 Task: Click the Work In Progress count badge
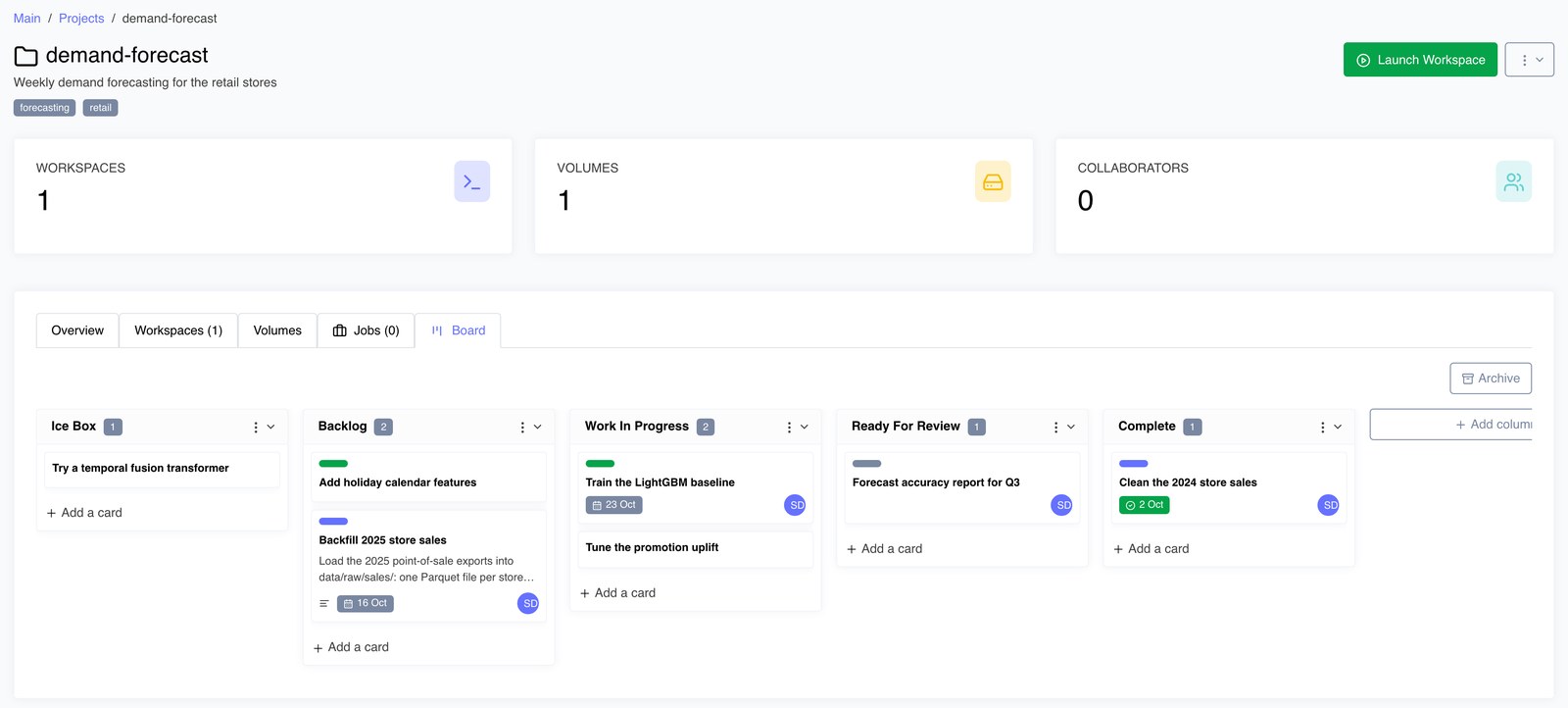[x=706, y=427]
